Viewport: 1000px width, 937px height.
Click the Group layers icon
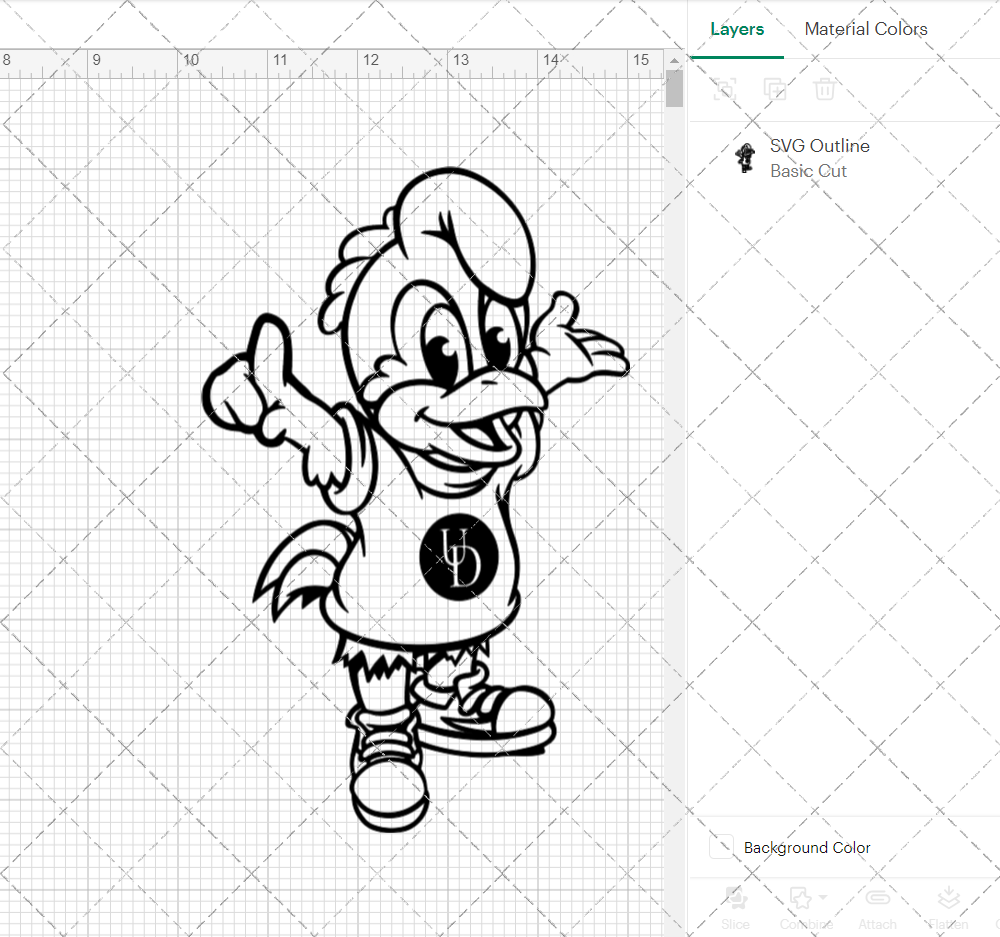pos(724,89)
